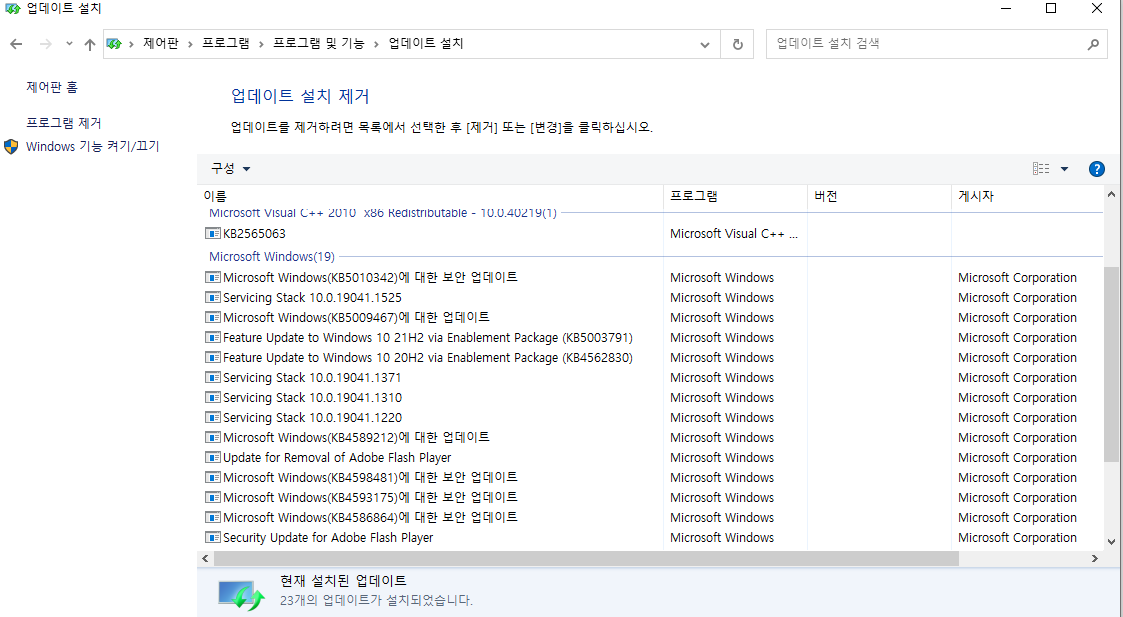Select the KB4593175 security update icon
This screenshot has width=1123, height=617.
click(x=213, y=498)
